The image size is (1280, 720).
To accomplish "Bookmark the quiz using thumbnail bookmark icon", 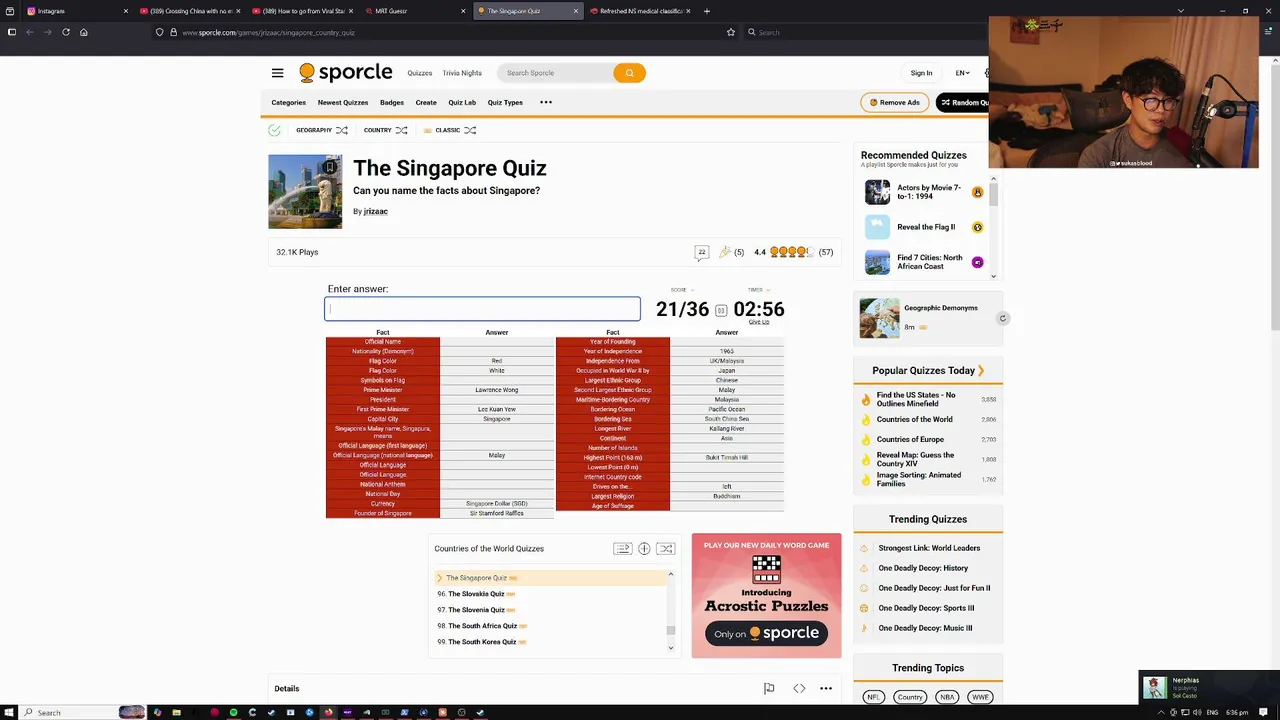I will 330,167.
